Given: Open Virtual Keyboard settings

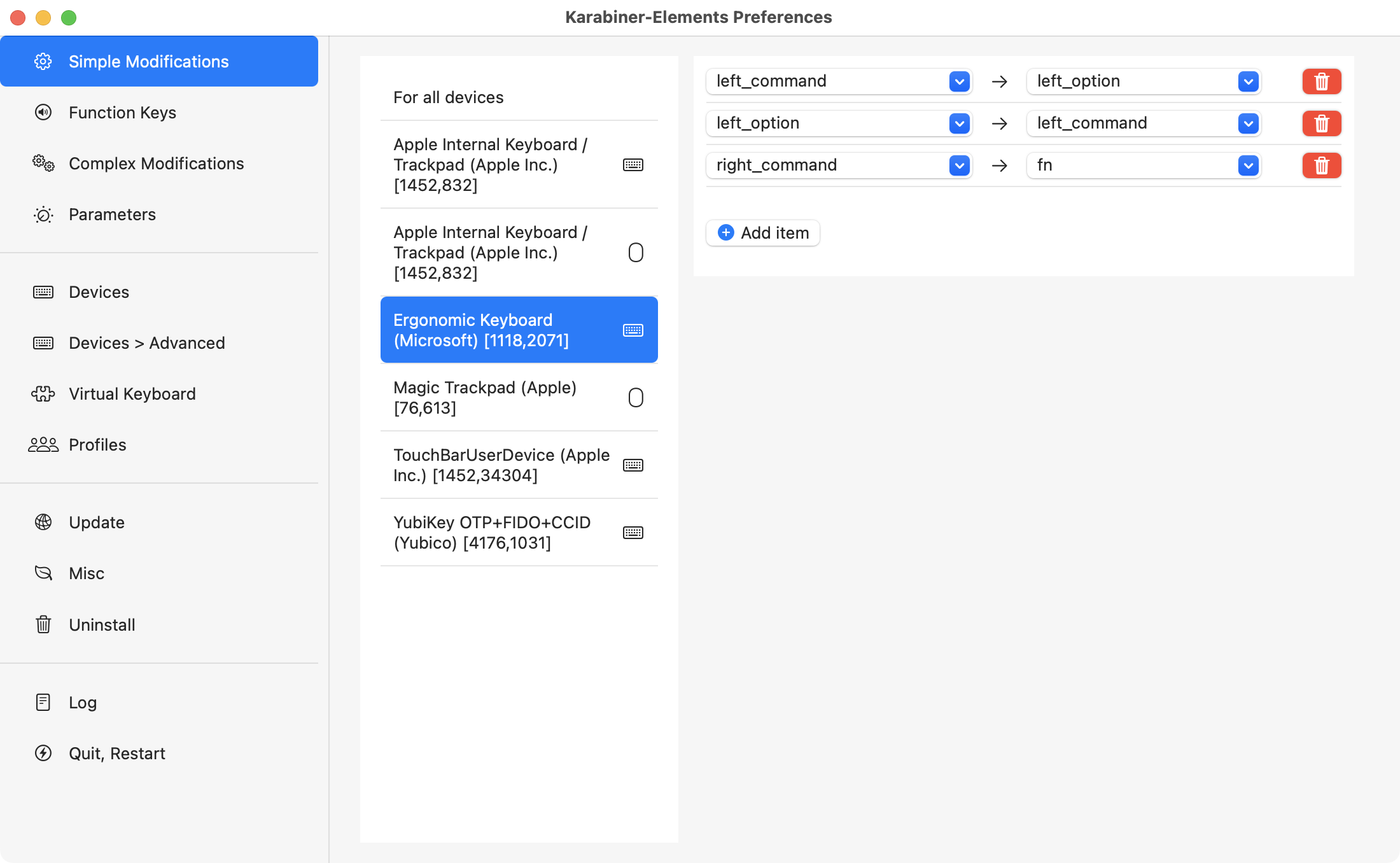Looking at the screenshot, I should (x=159, y=394).
